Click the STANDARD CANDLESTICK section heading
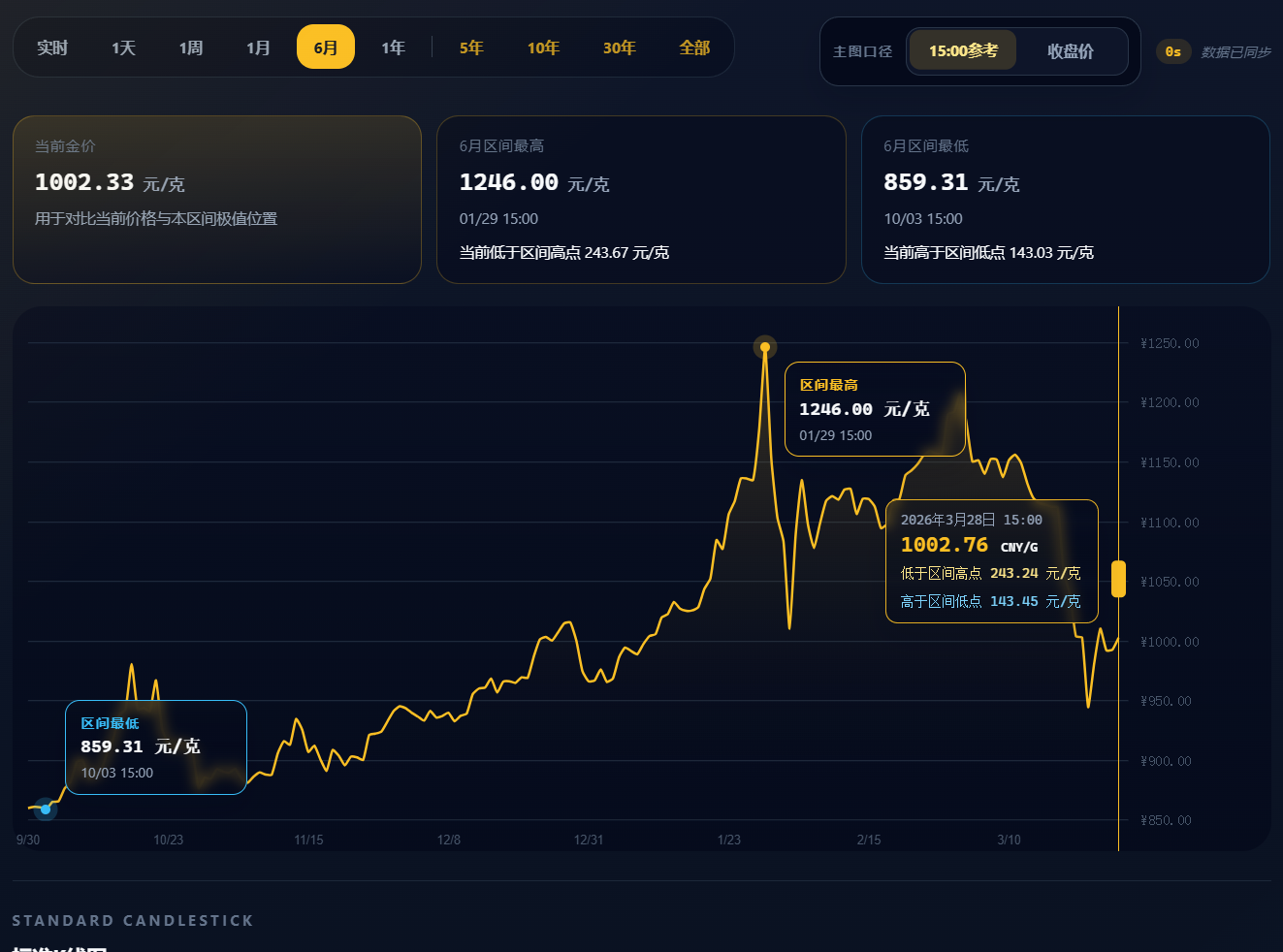 (x=133, y=920)
